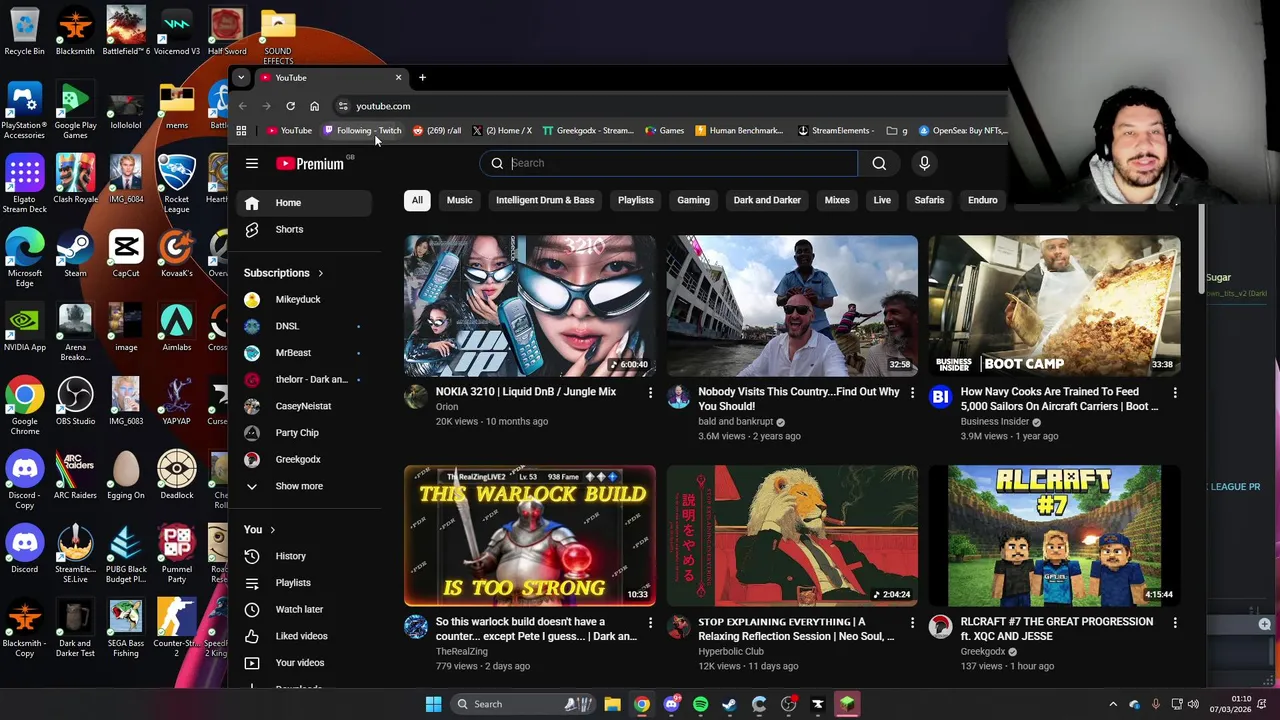Viewport: 1280px width, 720px height.
Task: Open the Chrome tab search dropdown
Action: [241, 77]
